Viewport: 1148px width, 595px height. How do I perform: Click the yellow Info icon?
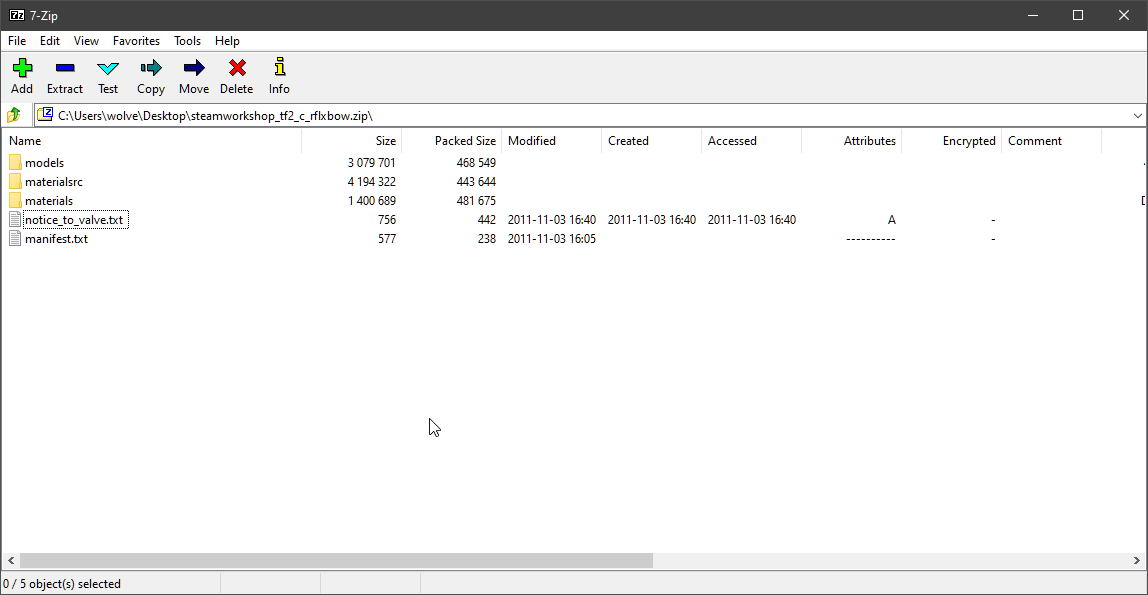pyautogui.click(x=279, y=67)
